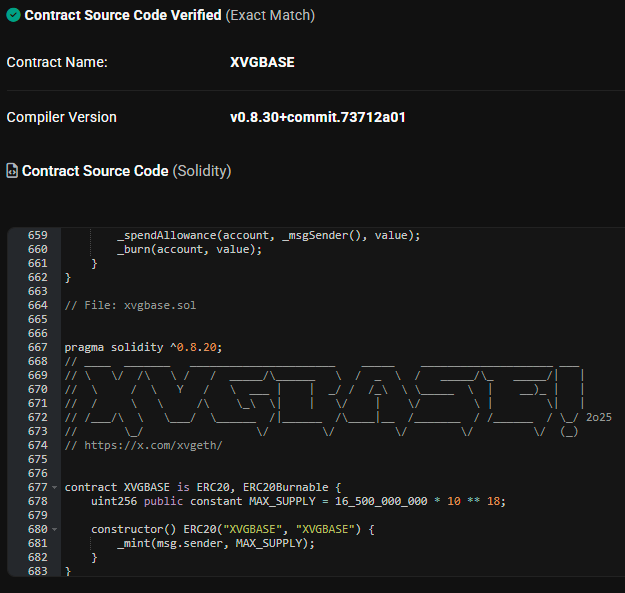Click line number 683 in the gutter
The height and width of the screenshot is (593, 625).
pyautogui.click(x=38, y=571)
